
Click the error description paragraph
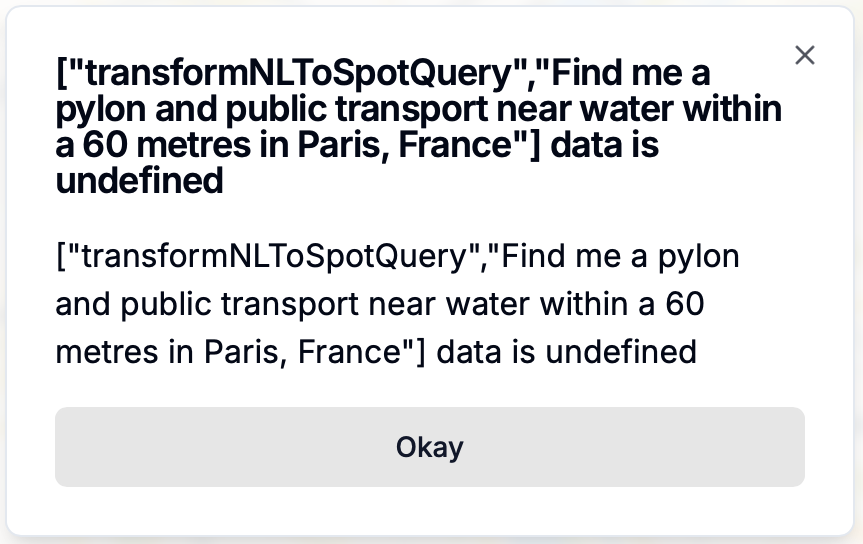click(398, 304)
